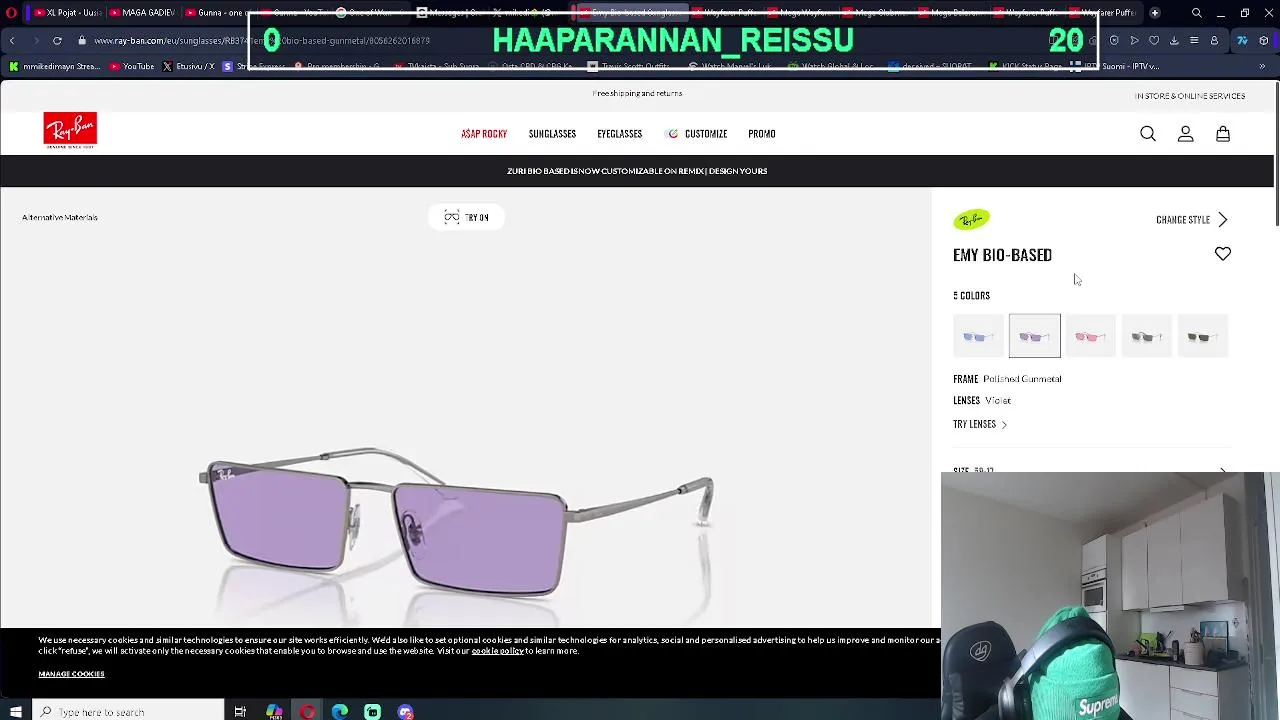Open Task View in the taskbar
This screenshot has width=1280, height=720.
240,712
